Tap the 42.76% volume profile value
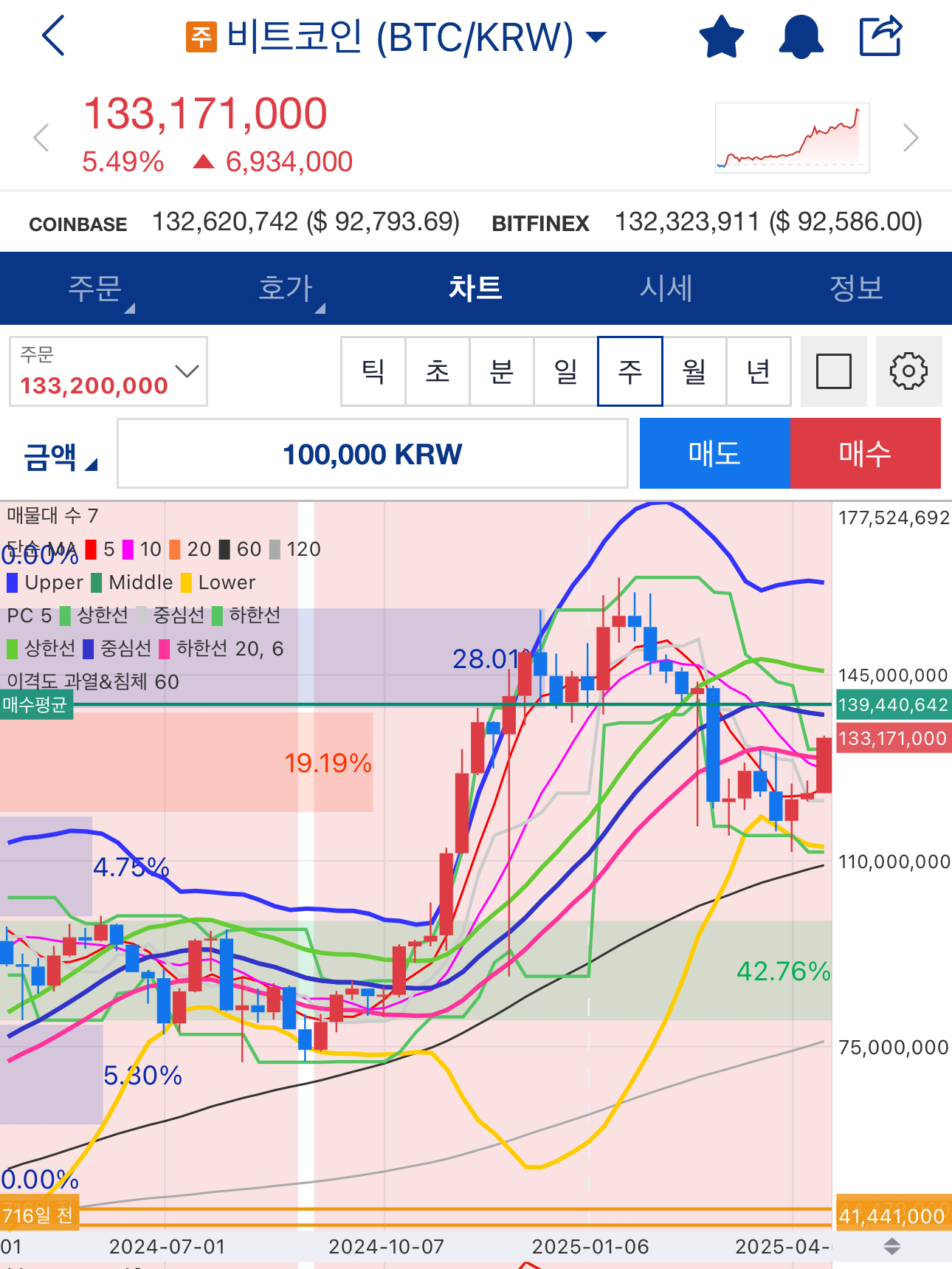Screen dimensions: 952x1269 click(x=784, y=971)
